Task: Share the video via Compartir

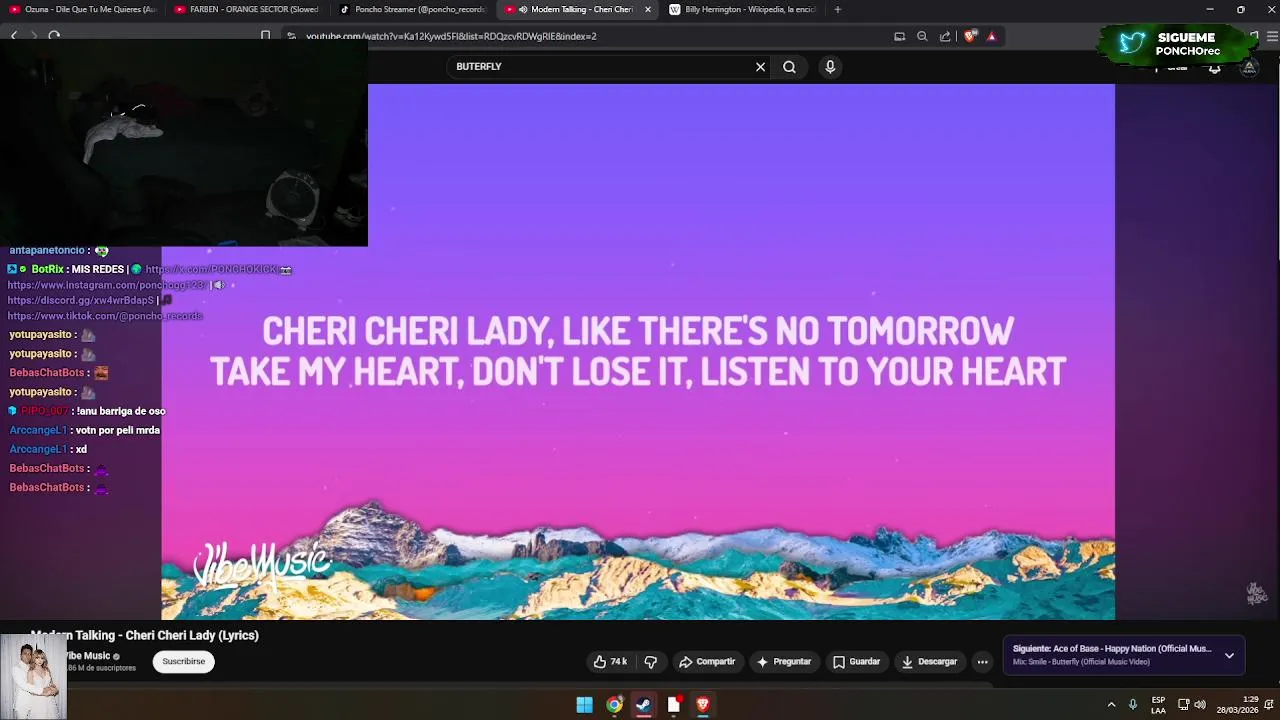Action: (707, 662)
